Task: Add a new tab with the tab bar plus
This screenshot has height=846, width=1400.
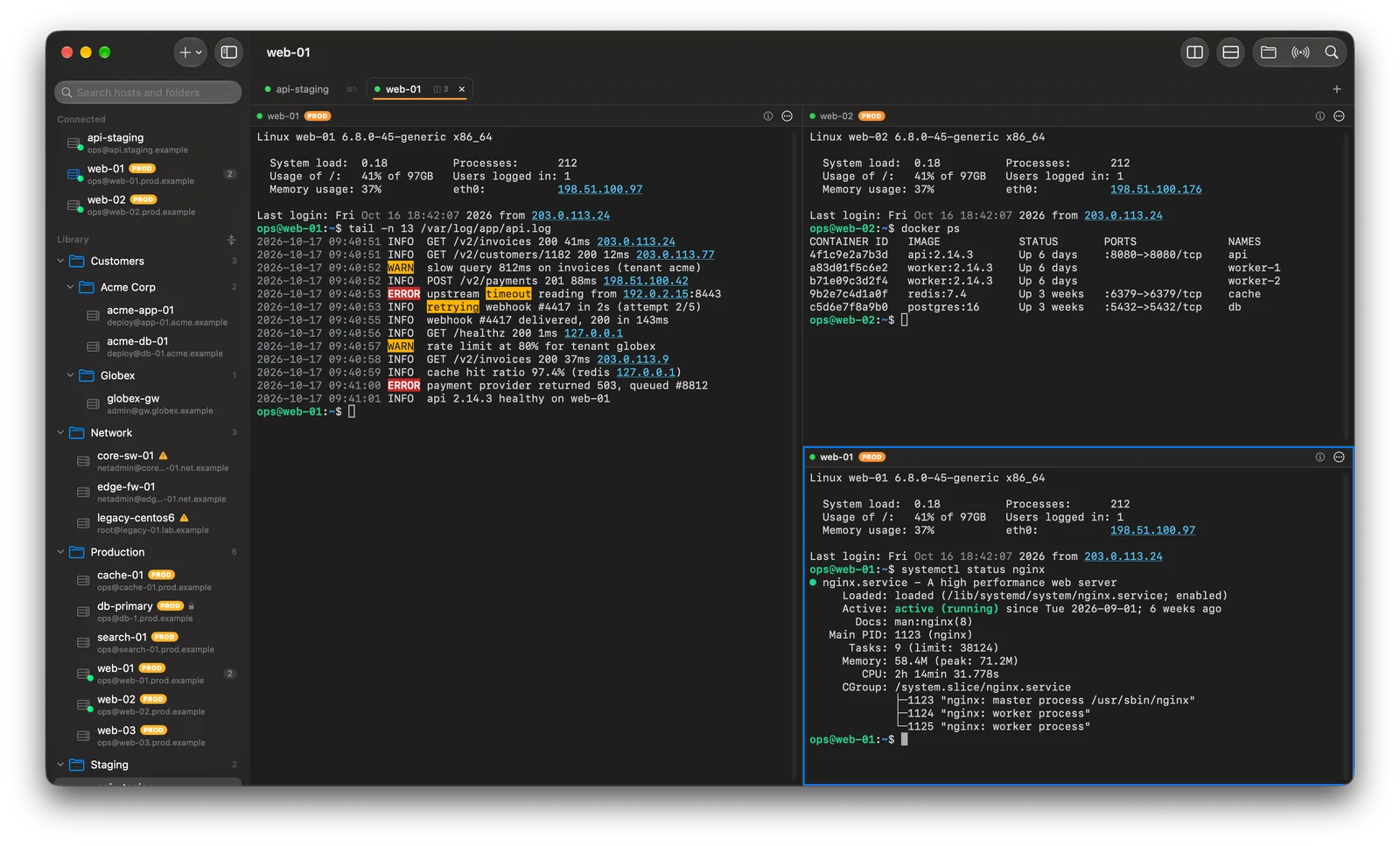Action: (x=1336, y=89)
